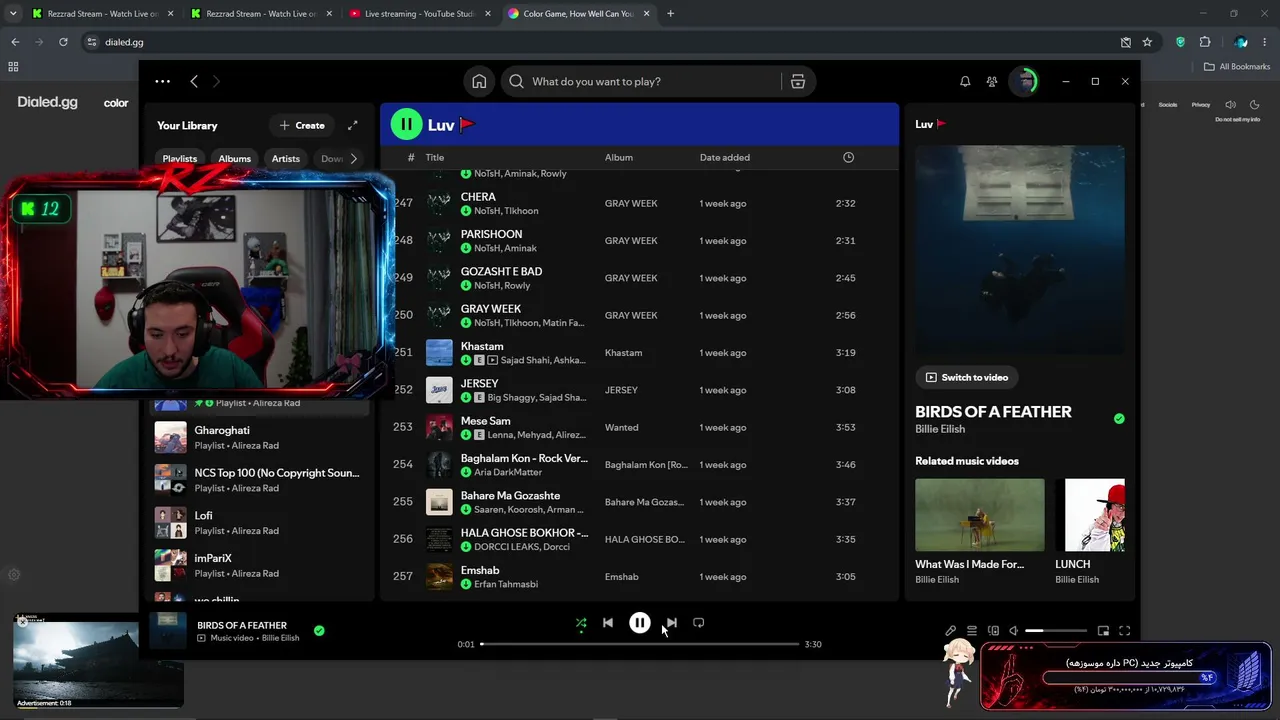Expand Your Library to full view
The height and width of the screenshot is (720, 1280).
(x=352, y=125)
